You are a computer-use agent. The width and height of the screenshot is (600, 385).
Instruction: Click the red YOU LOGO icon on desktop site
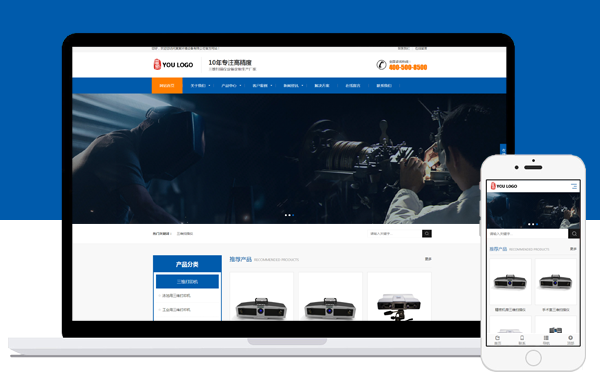click(157, 64)
